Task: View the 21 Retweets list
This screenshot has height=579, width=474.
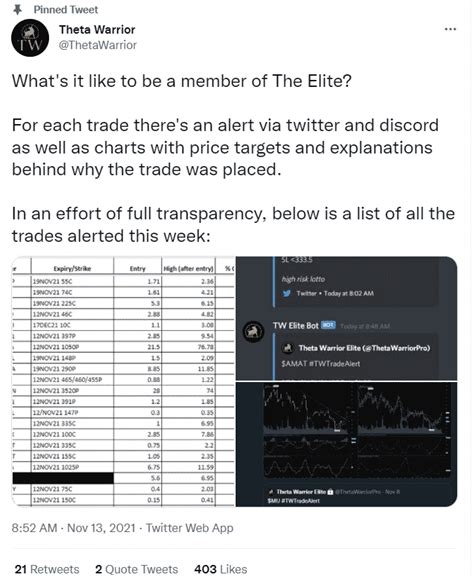Action: point(47,569)
